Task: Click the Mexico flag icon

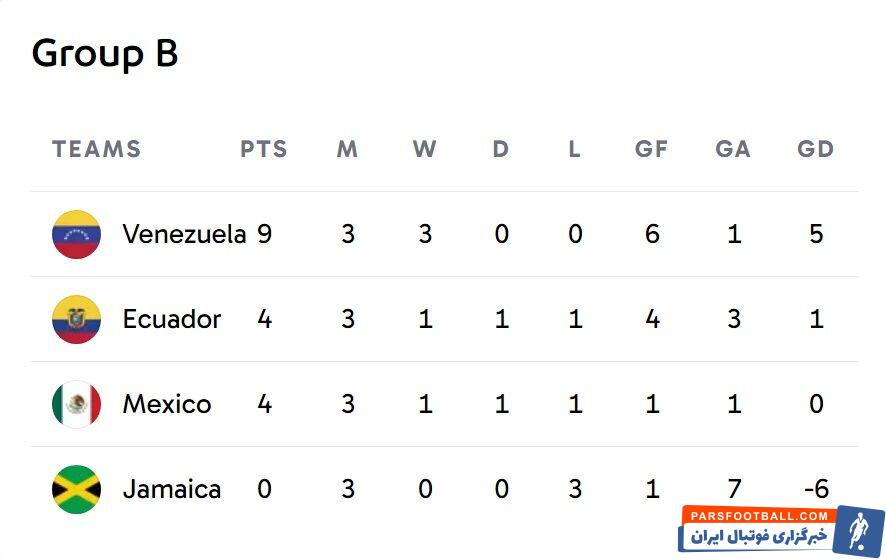Action: point(76,405)
